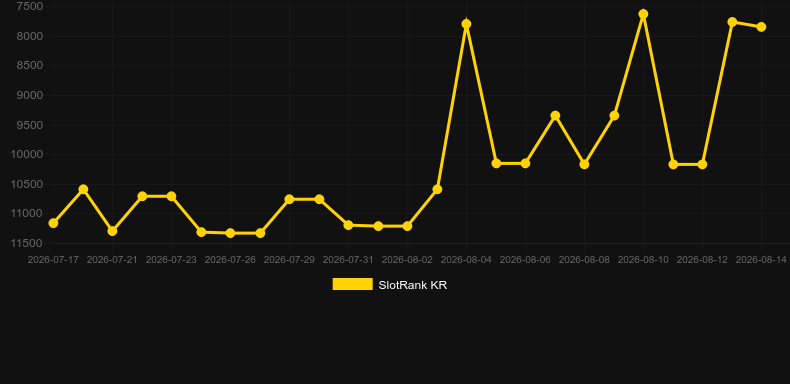This screenshot has height=384, width=790.
Task: Click the 2026-08-04 date axis label
Action: click(466, 260)
